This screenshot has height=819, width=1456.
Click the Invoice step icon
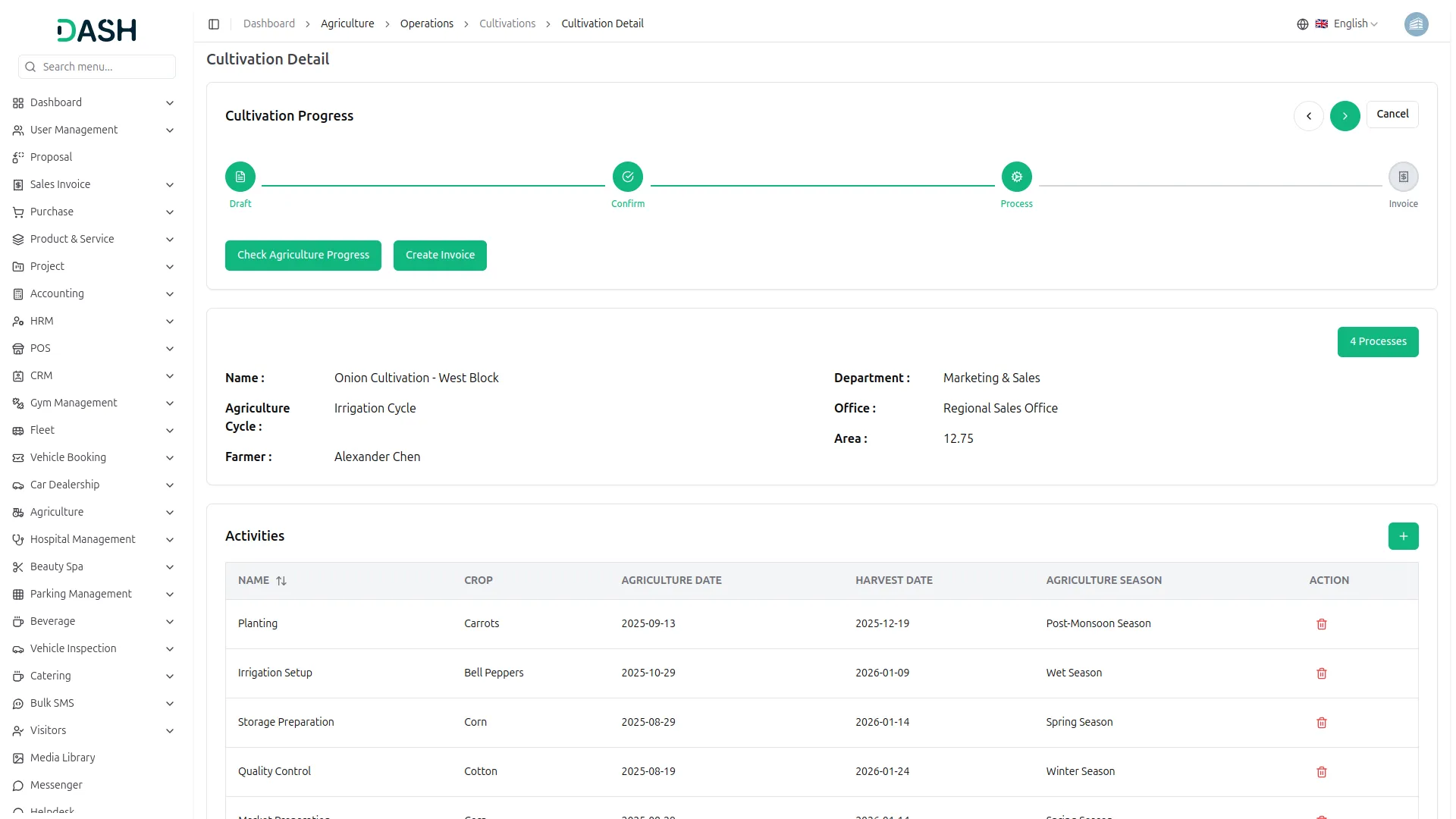point(1403,177)
